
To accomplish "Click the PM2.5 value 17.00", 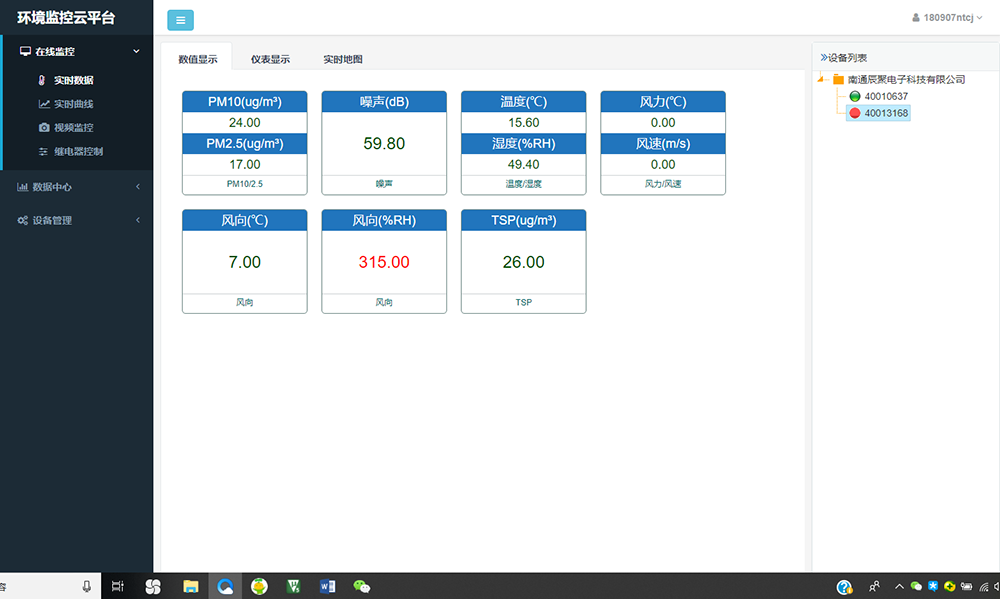I will point(245,165).
